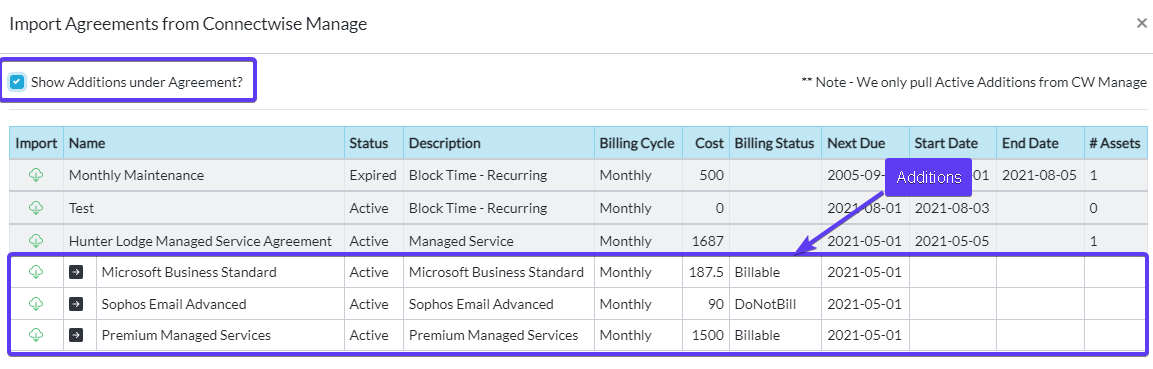The image size is (1153, 369).
Task: Import Premium Managed Services addition icon
Action: (x=36, y=335)
